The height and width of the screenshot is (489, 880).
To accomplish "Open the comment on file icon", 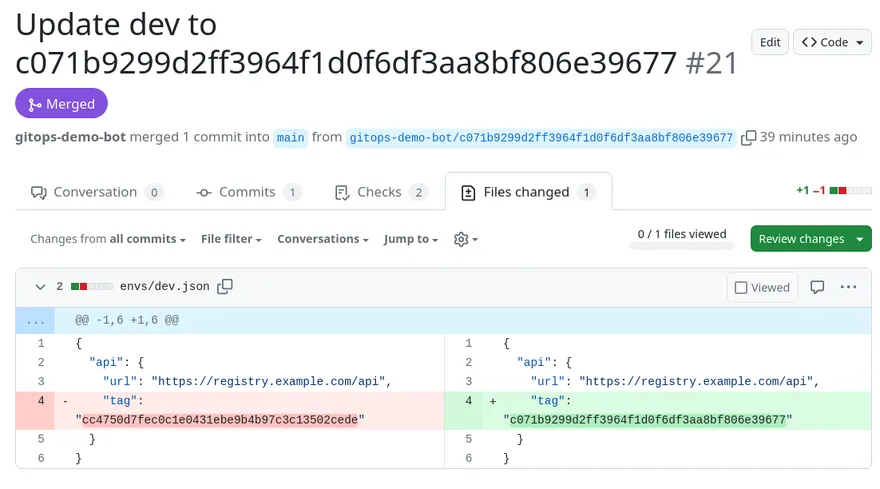I will pyautogui.click(x=817, y=287).
